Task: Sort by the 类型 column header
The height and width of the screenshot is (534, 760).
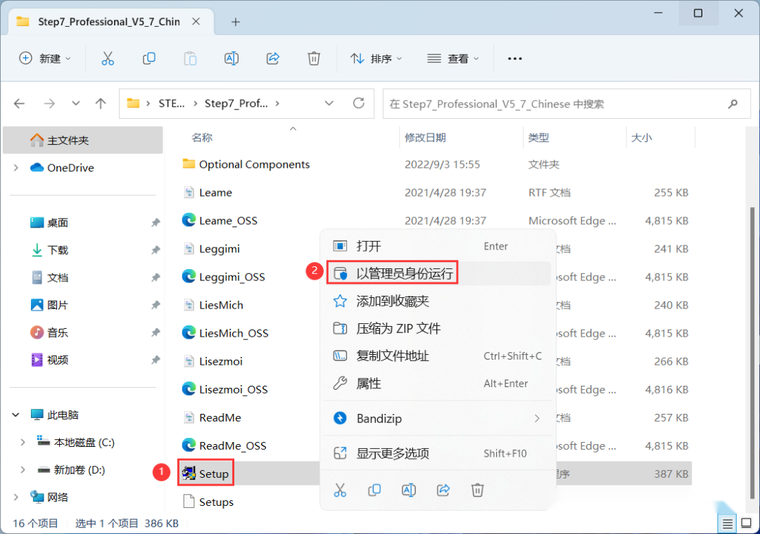Action: (538, 138)
